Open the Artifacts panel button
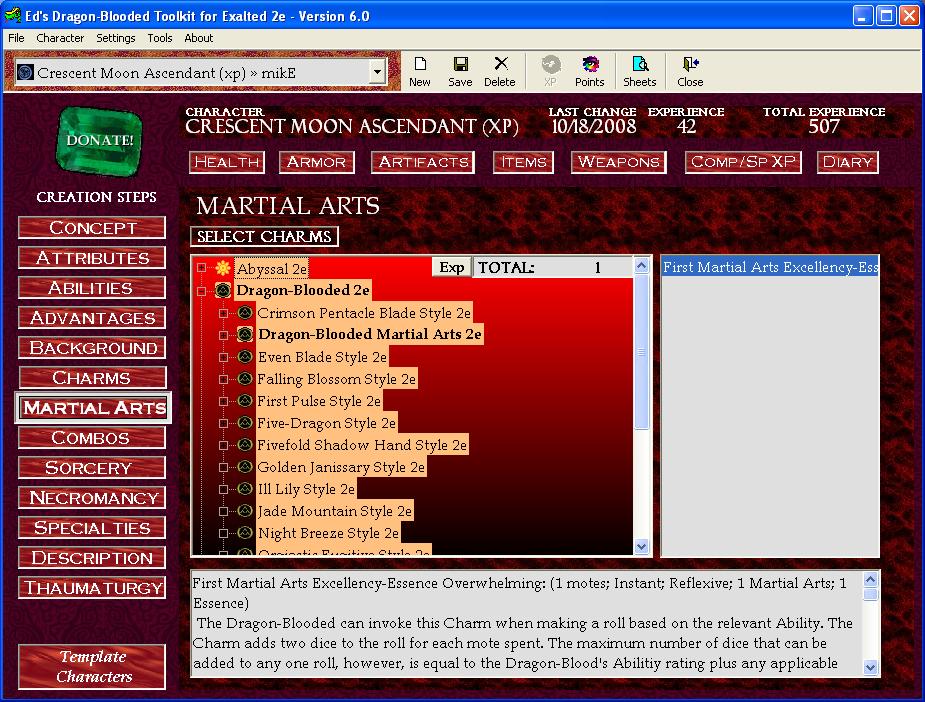This screenshot has height=702, width=925. [423, 162]
